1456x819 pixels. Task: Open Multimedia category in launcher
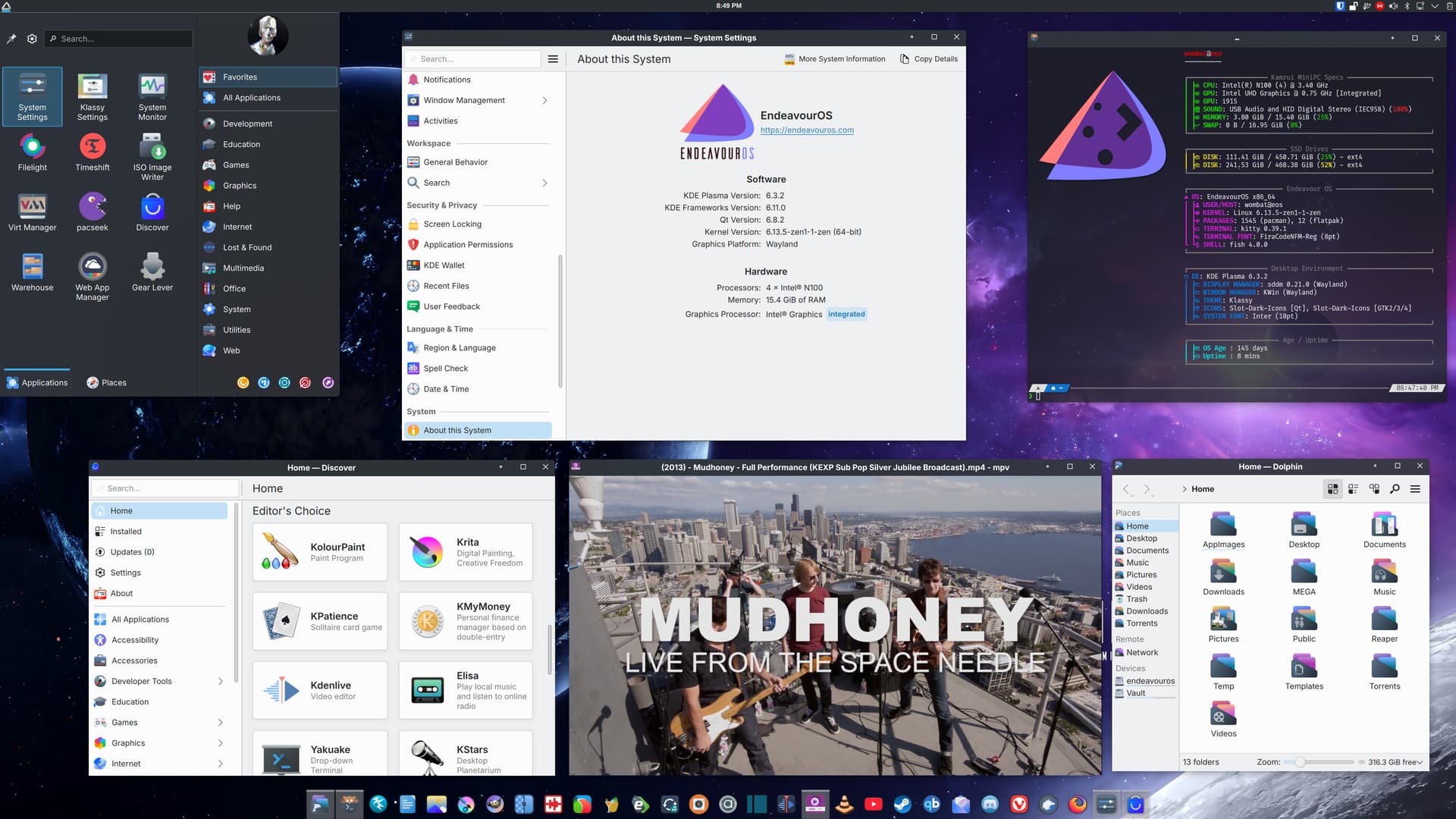click(268, 268)
